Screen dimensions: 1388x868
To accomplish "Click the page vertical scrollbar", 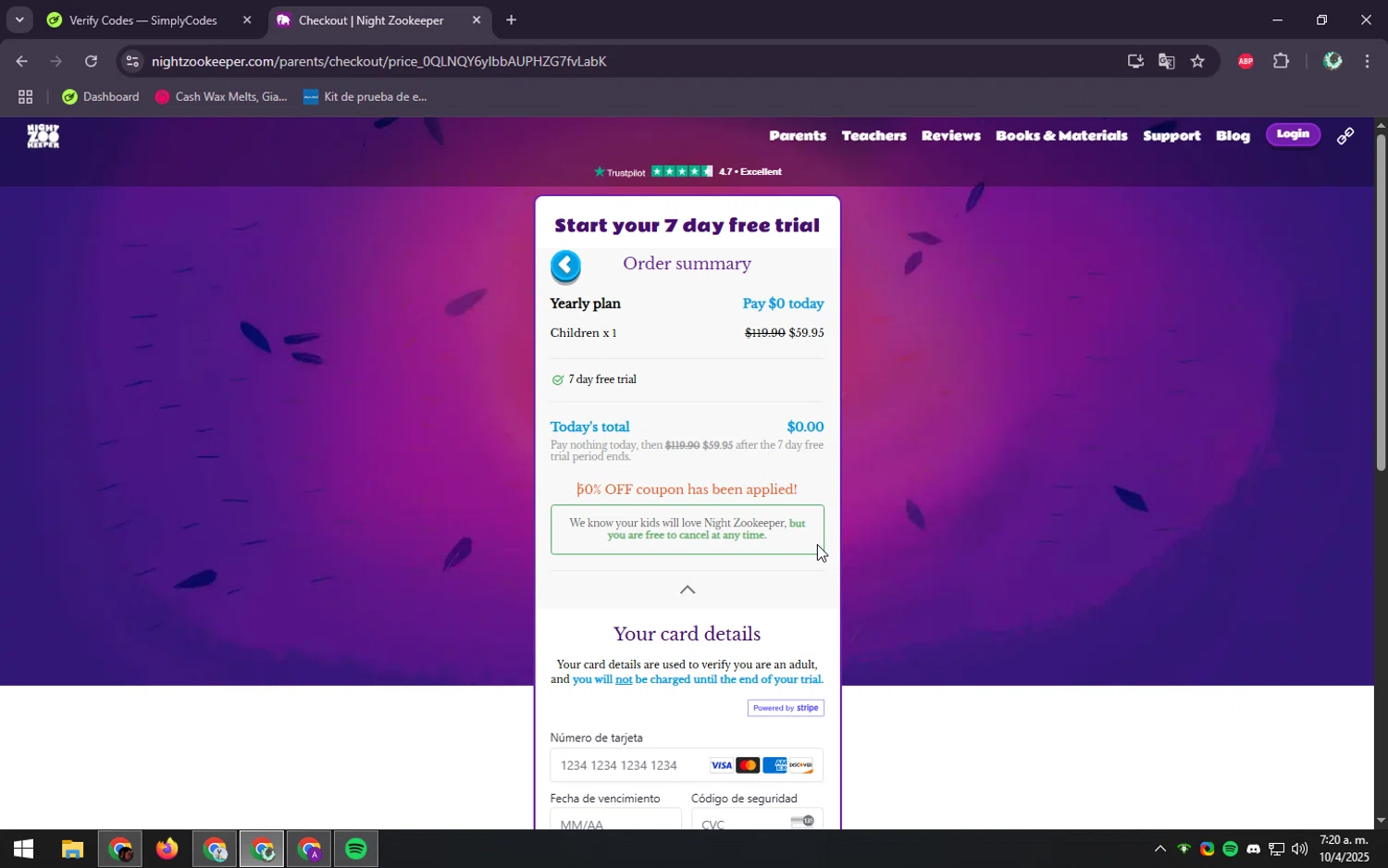I will coord(1381,302).
